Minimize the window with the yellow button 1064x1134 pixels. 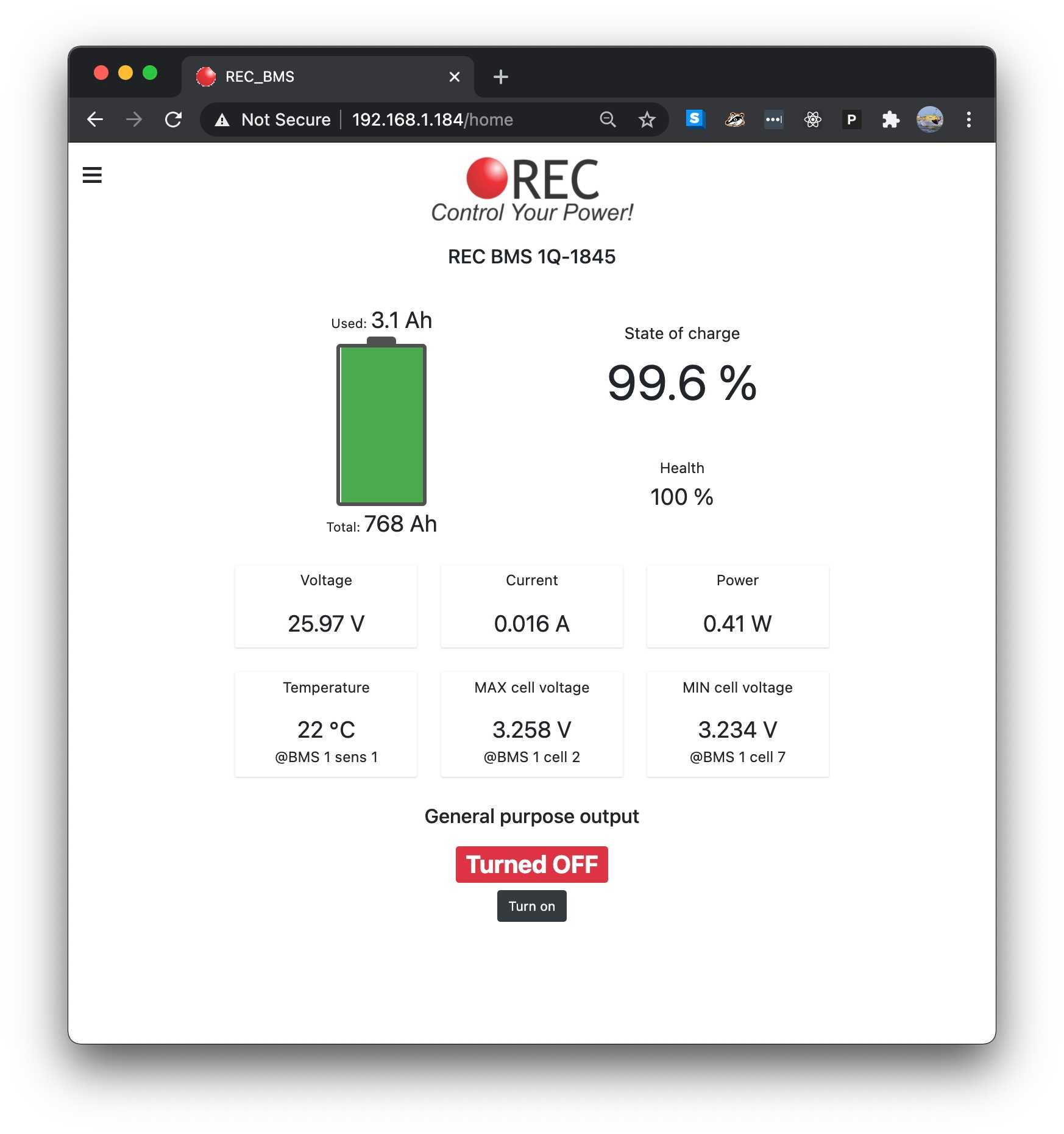[126, 73]
